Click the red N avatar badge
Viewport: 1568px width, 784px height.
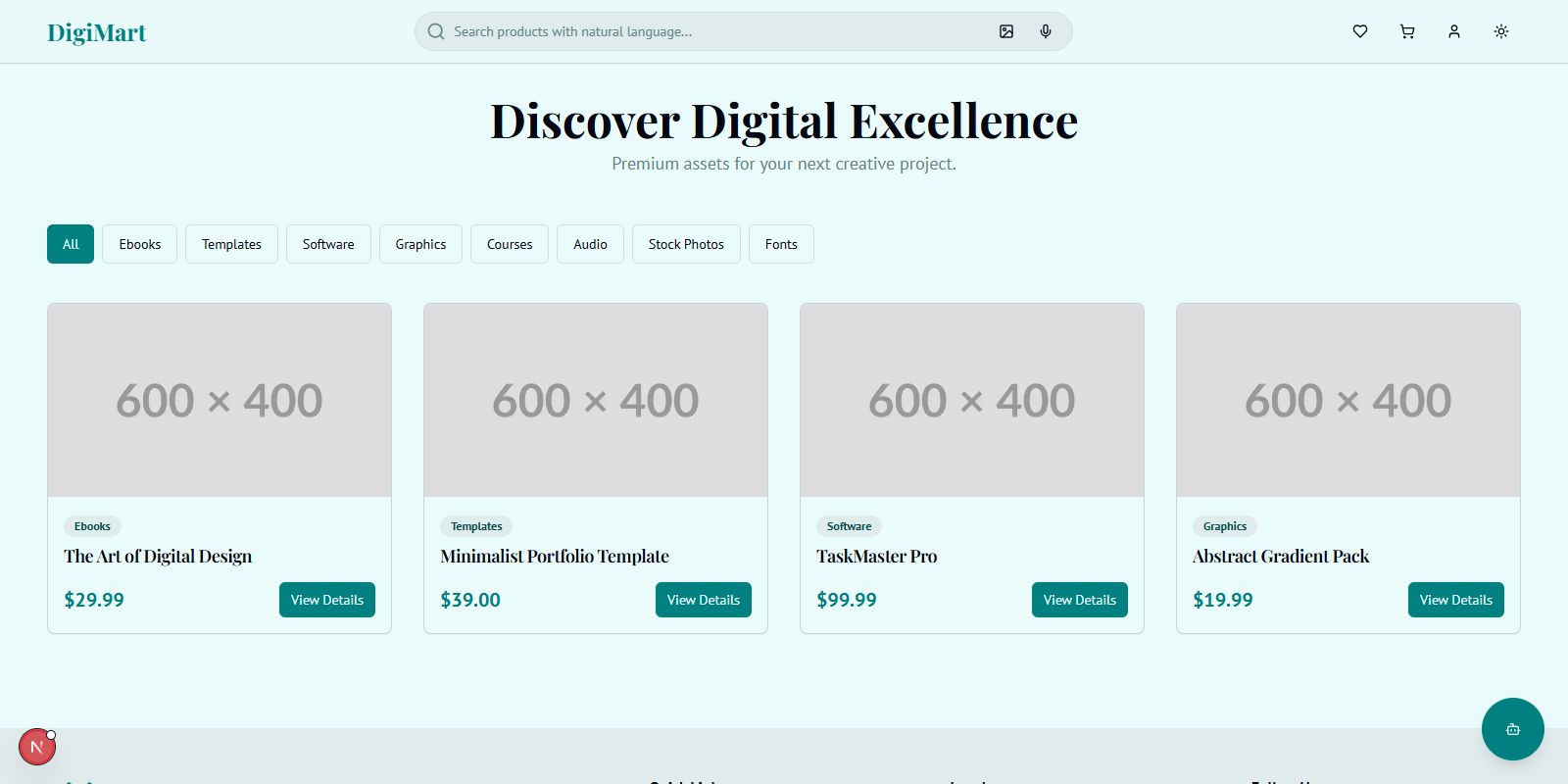[37, 747]
